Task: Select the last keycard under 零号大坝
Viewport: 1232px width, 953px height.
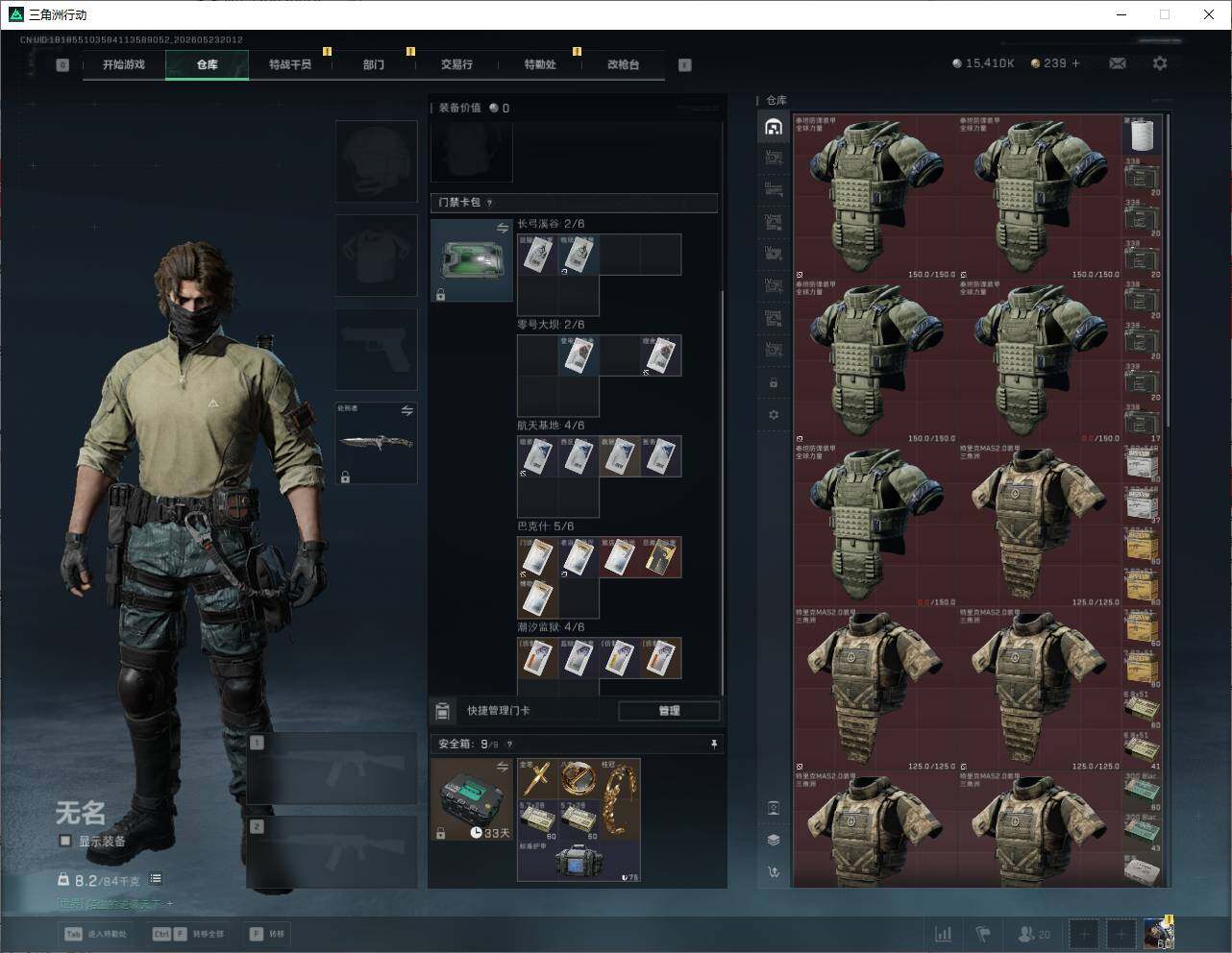Action: coord(661,355)
